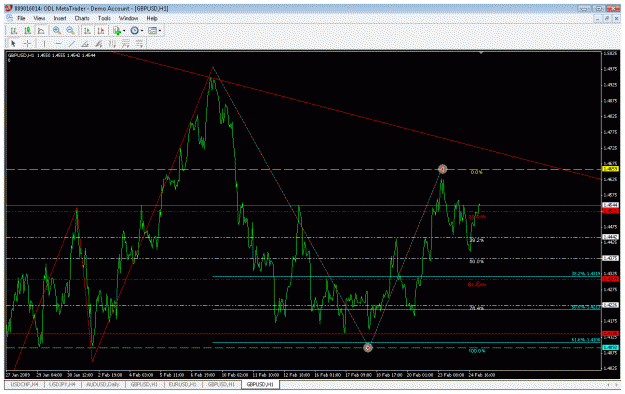Open the Indicators list button
The height and width of the screenshot is (394, 625).
coord(117,31)
